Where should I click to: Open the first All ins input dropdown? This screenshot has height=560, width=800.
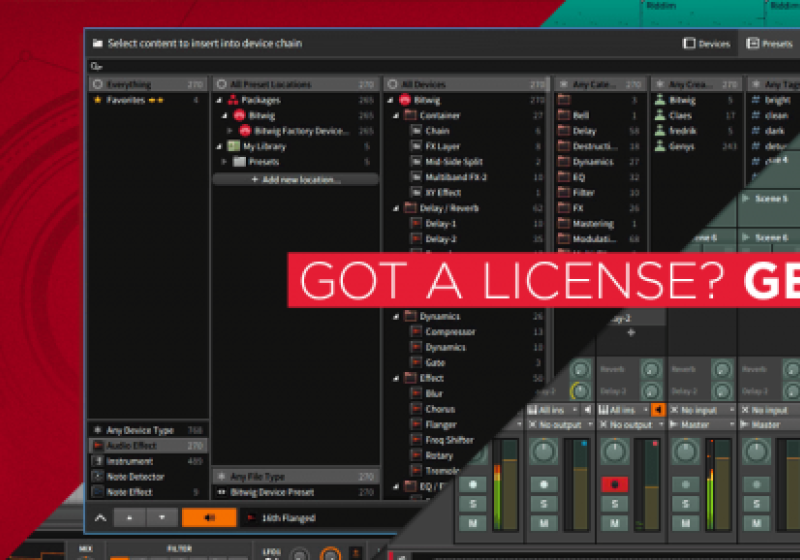553,410
